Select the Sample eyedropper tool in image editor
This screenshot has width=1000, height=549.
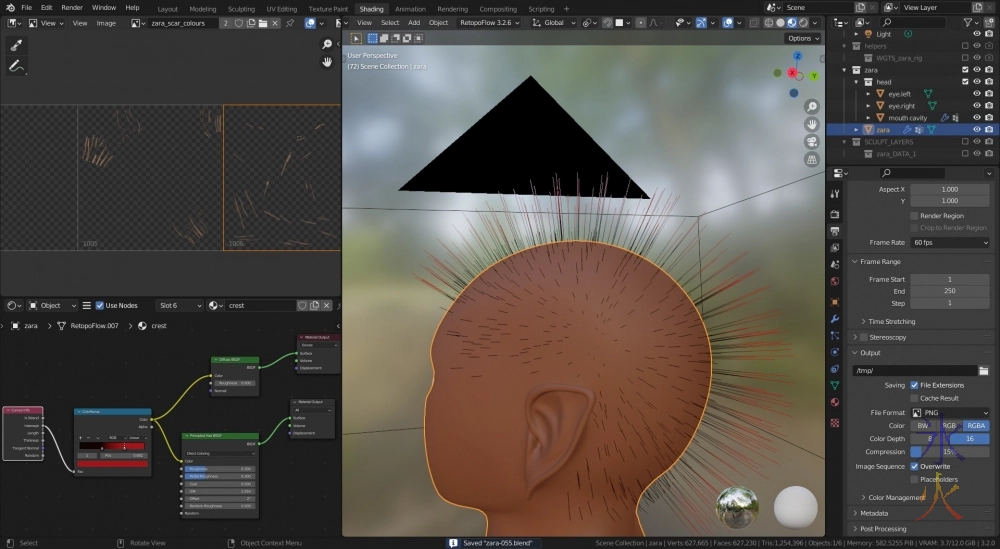pos(16,45)
